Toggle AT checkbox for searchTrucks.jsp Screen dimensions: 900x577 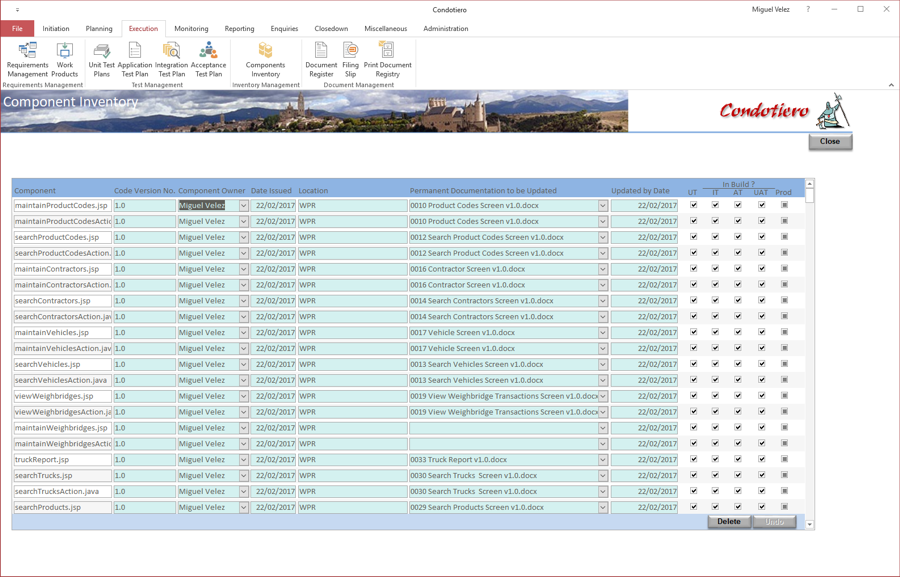click(738, 475)
